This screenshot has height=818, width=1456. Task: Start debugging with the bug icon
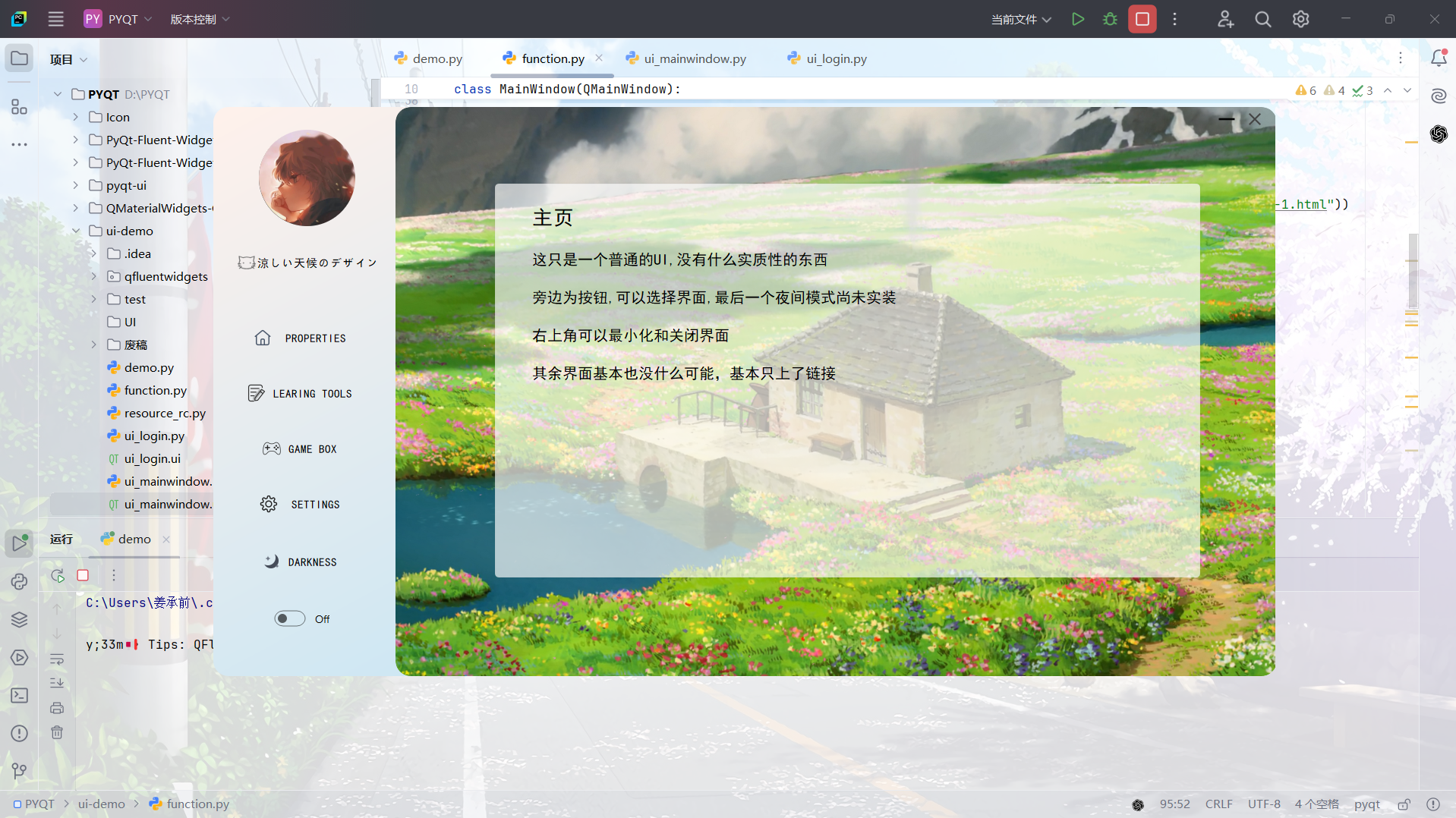tap(1110, 19)
